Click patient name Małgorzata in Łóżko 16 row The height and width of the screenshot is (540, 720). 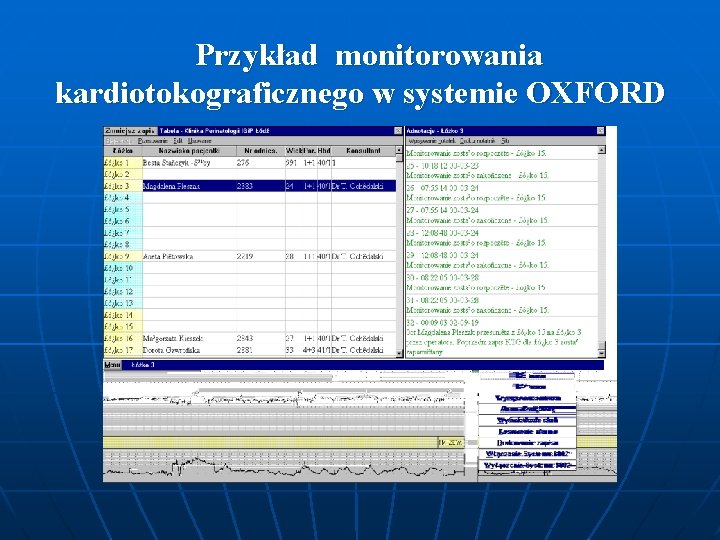click(173, 338)
